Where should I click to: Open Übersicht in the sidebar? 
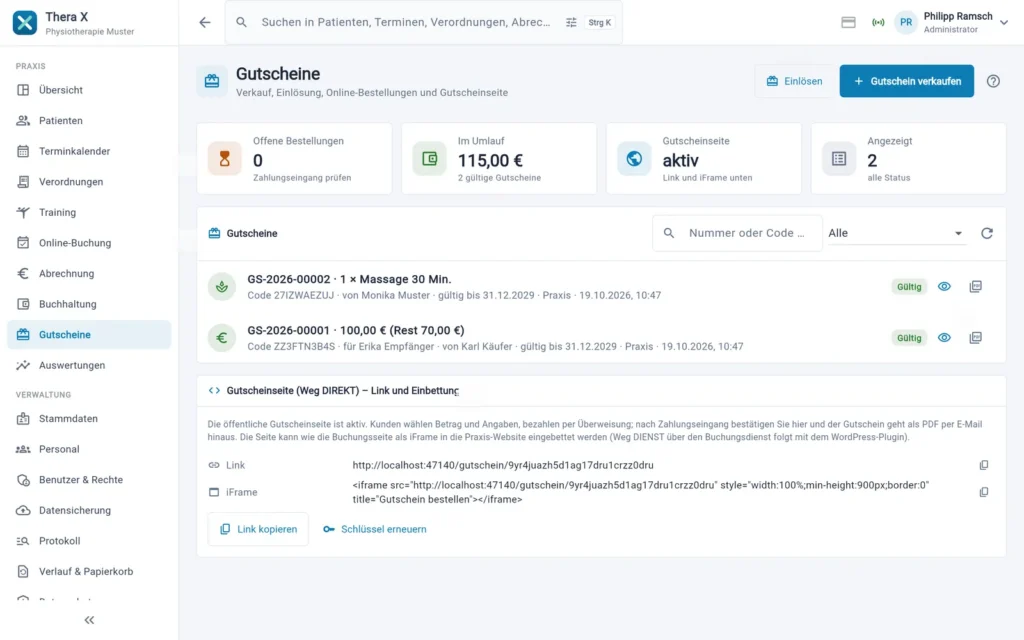tap(89, 90)
